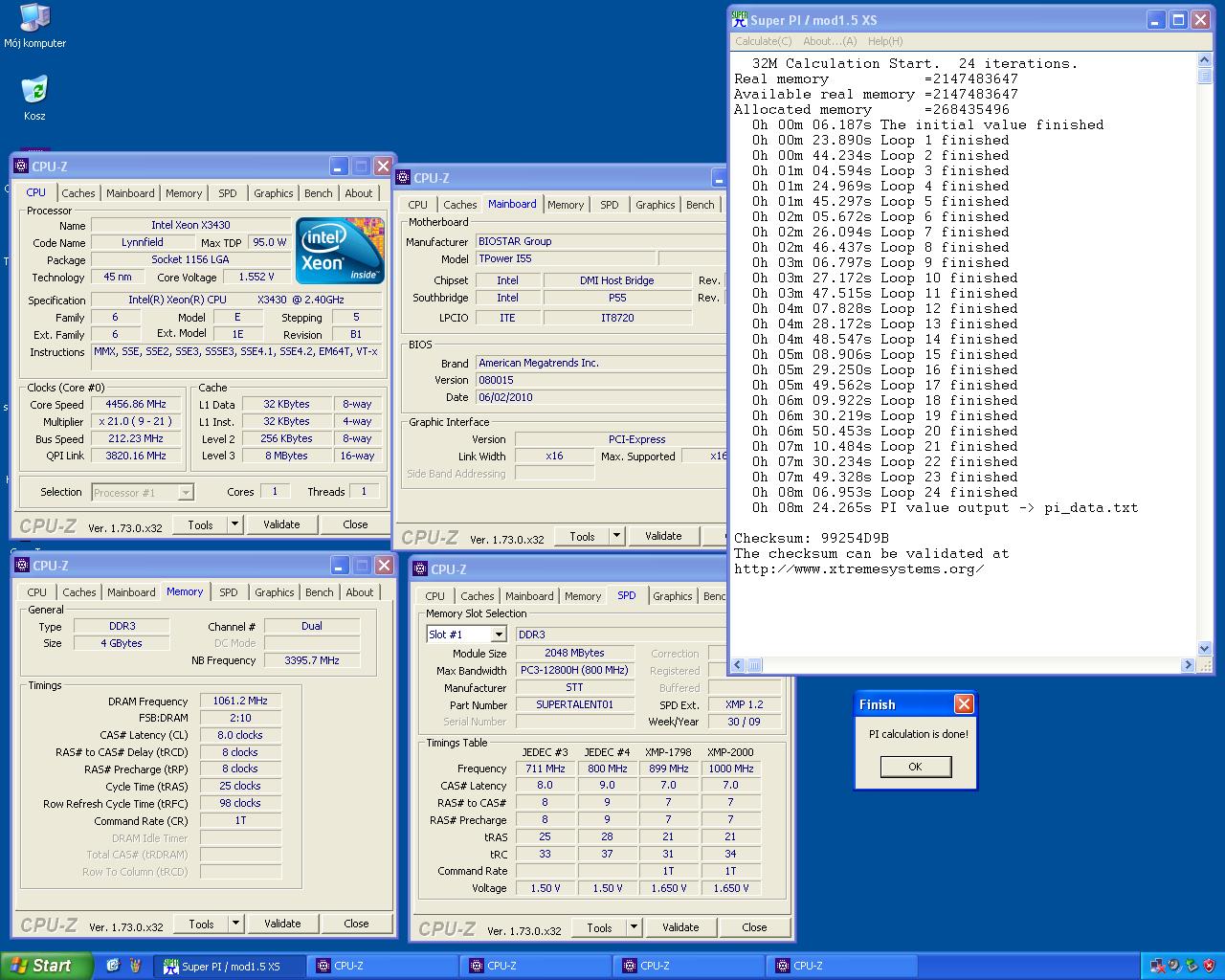Open Mainboard tab in CPU-Z CPU window
Screen dimensions: 1225x980
[130, 193]
